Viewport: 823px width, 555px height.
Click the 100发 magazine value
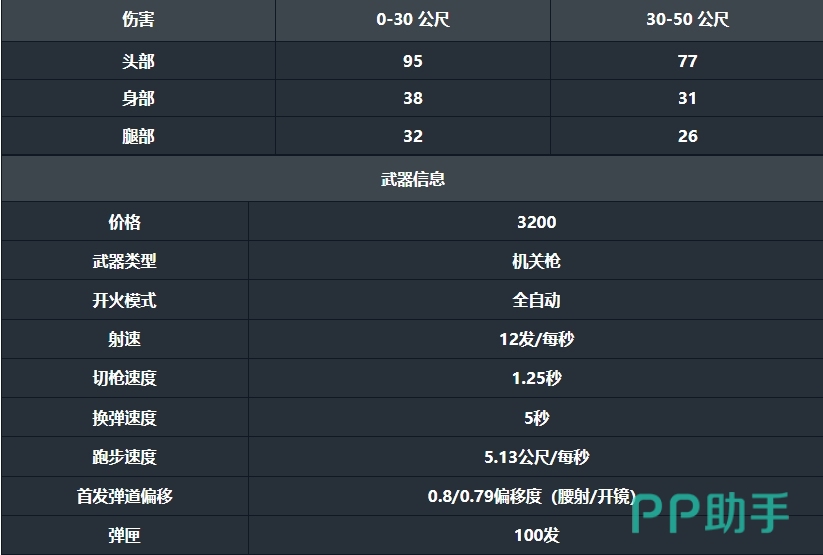(536, 535)
